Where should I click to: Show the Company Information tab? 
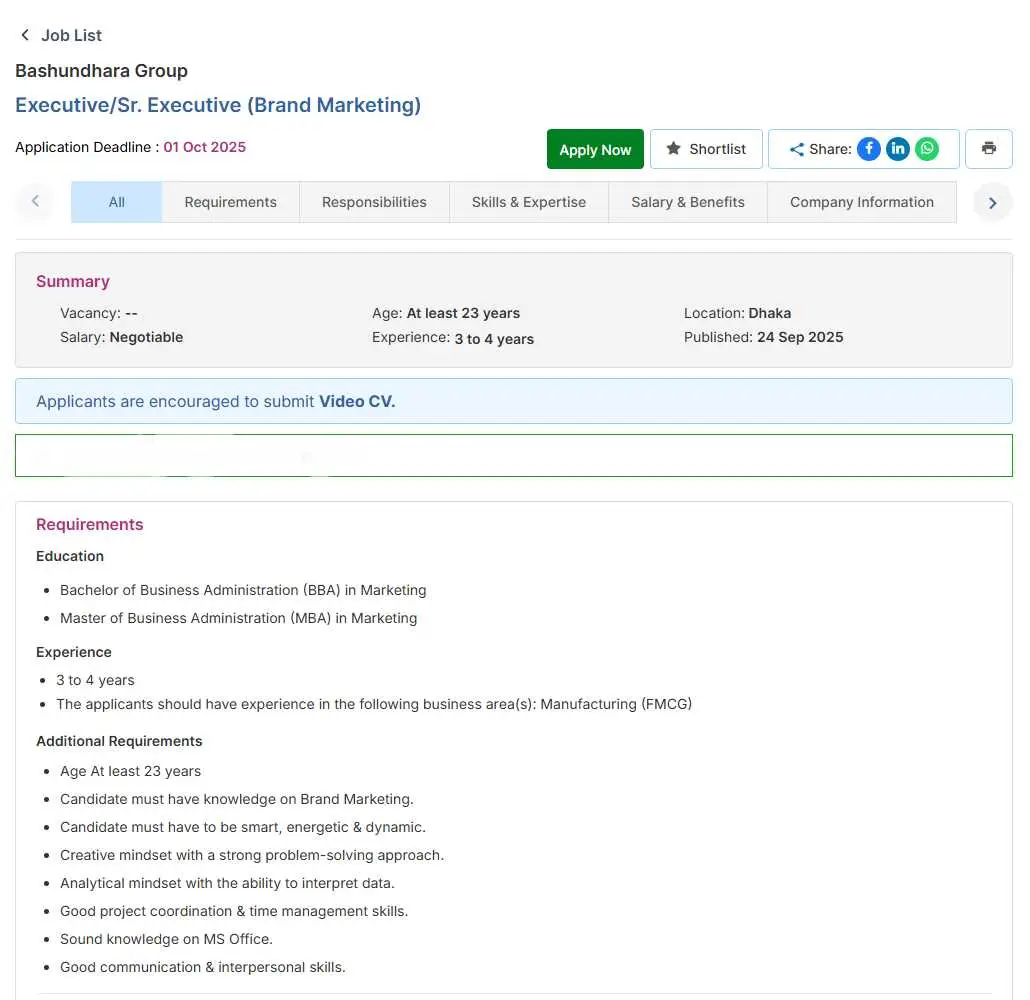[861, 202]
